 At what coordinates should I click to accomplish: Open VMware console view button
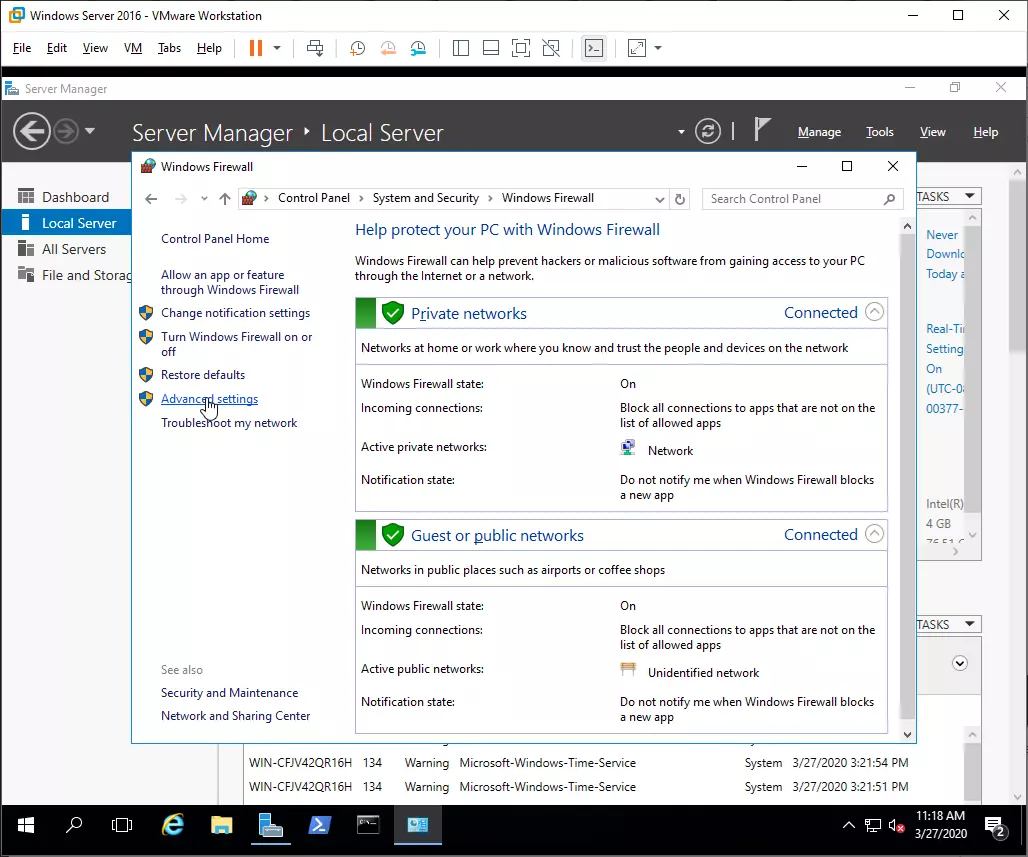[594, 48]
